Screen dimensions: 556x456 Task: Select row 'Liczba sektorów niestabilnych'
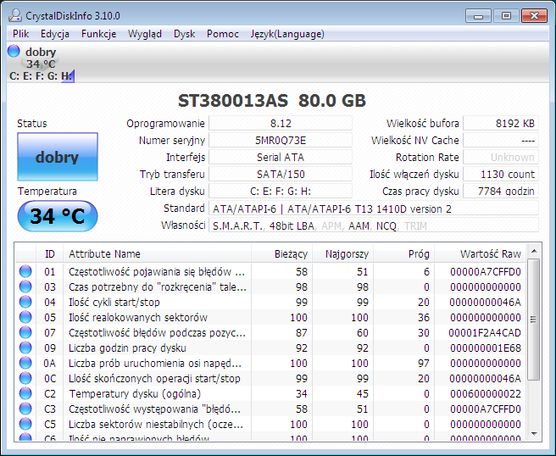(x=271, y=424)
